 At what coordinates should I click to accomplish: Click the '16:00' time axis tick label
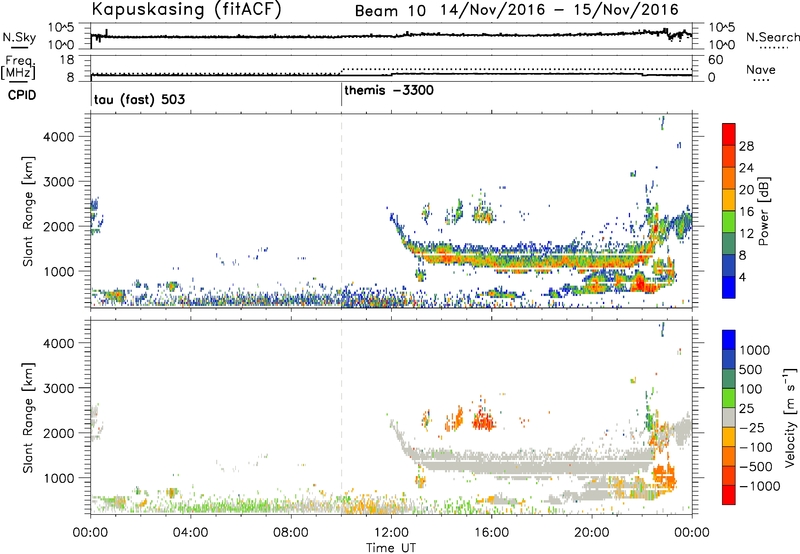coord(491,532)
